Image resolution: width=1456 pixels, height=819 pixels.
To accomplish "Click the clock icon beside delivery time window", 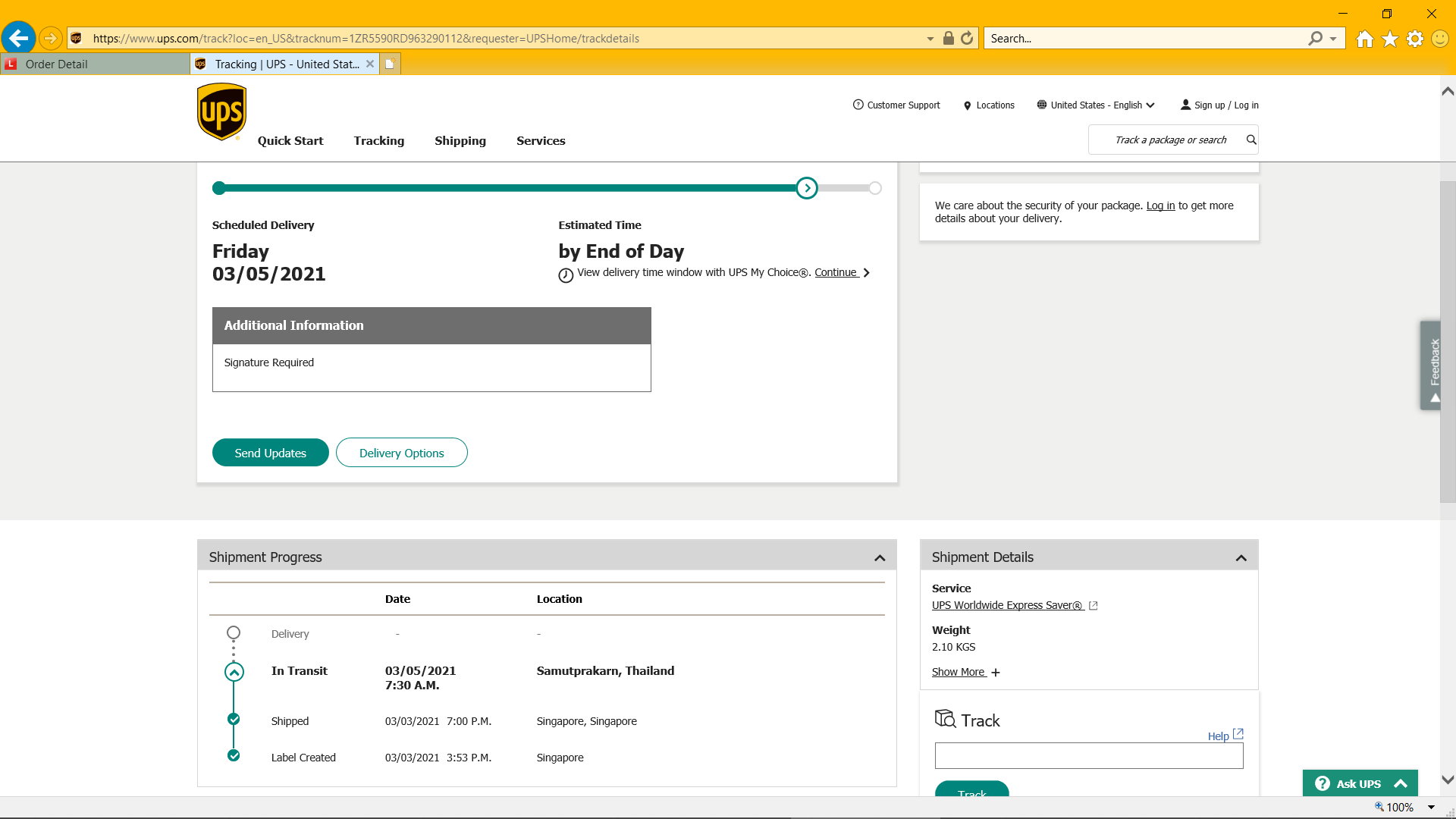I will tap(566, 276).
